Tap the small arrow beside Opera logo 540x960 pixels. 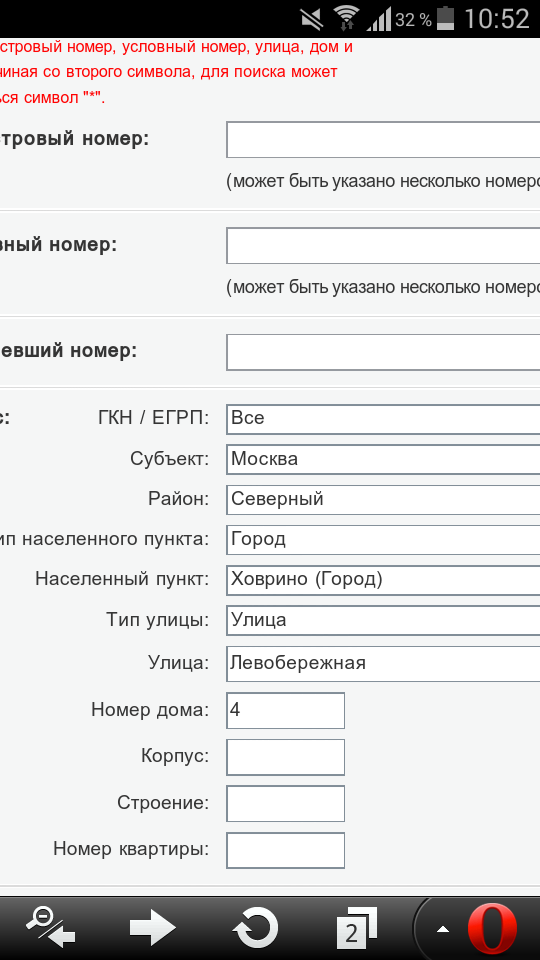442,929
